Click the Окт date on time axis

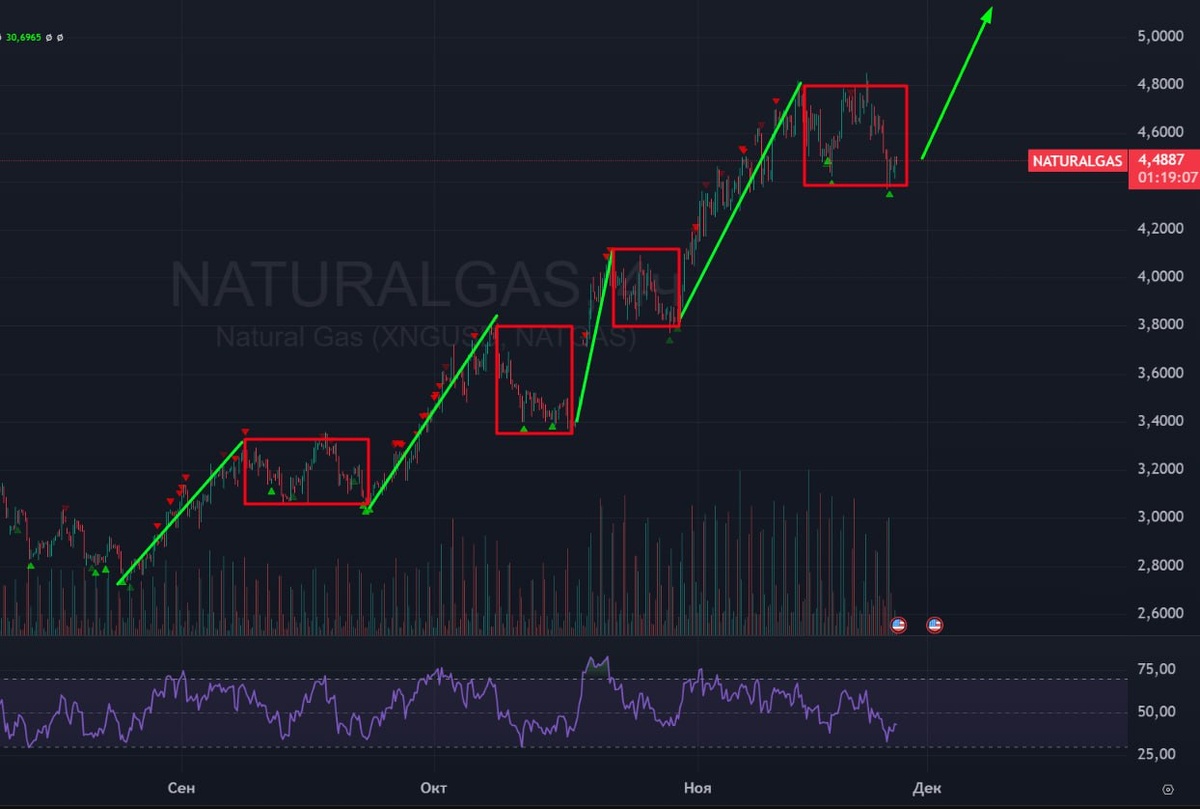coord(433,788)
